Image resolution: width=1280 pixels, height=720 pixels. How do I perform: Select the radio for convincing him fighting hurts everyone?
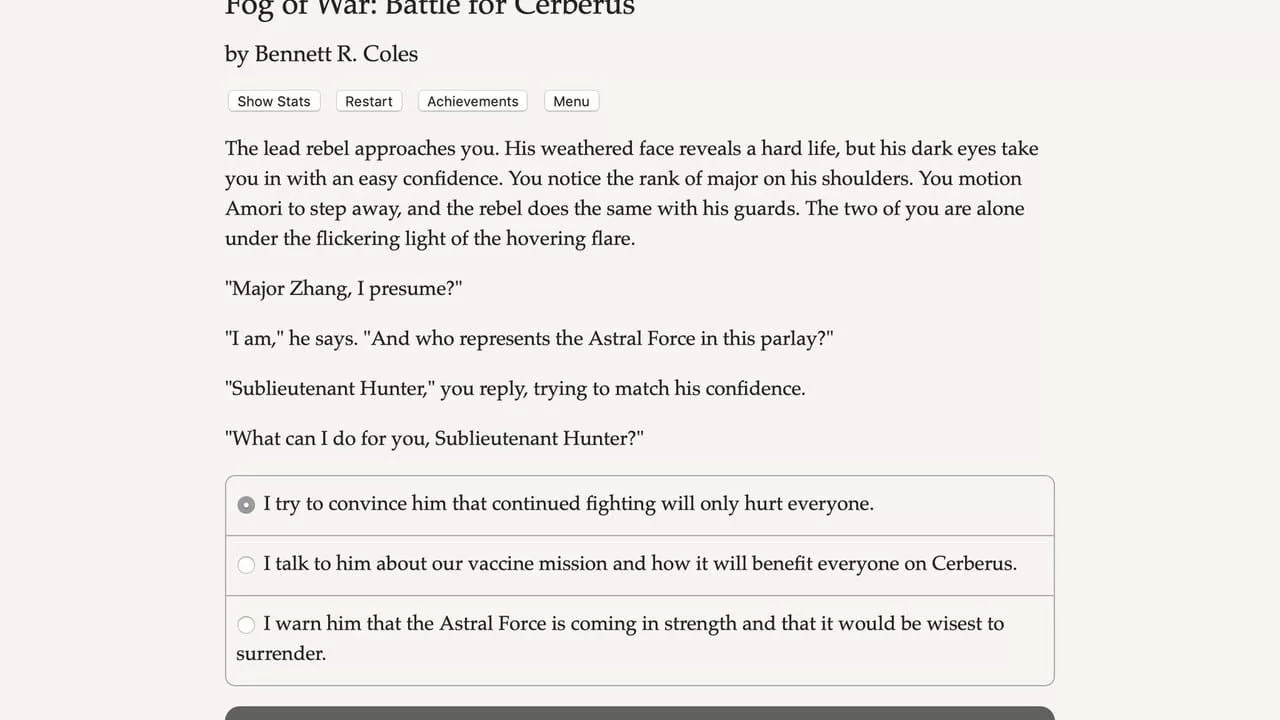tap(246, 505)
